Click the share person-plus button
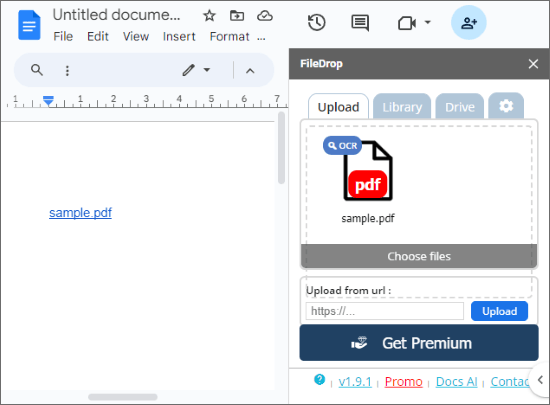This screenshot has height=405, width=550. [469, 23]
